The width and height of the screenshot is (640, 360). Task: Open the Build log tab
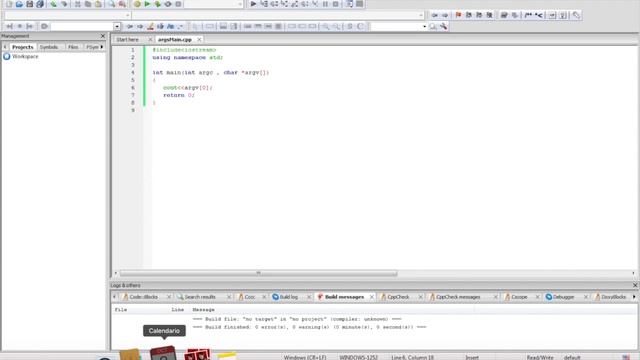pos(289,297)
